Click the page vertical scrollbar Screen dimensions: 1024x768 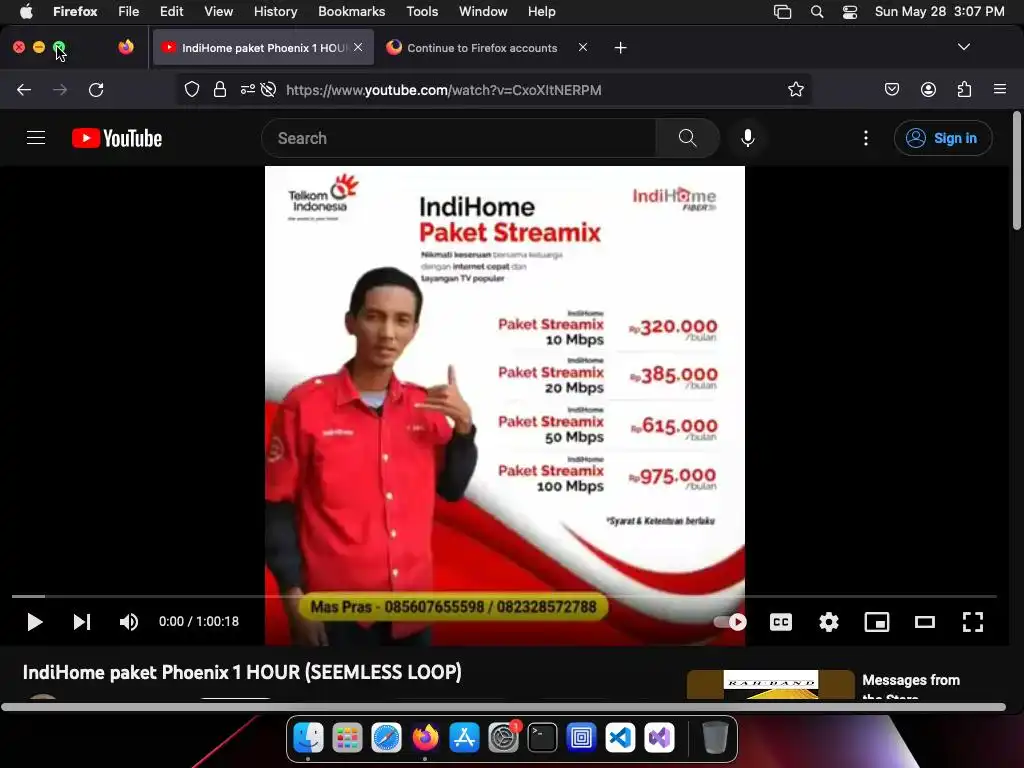[x=1016, y=171]
